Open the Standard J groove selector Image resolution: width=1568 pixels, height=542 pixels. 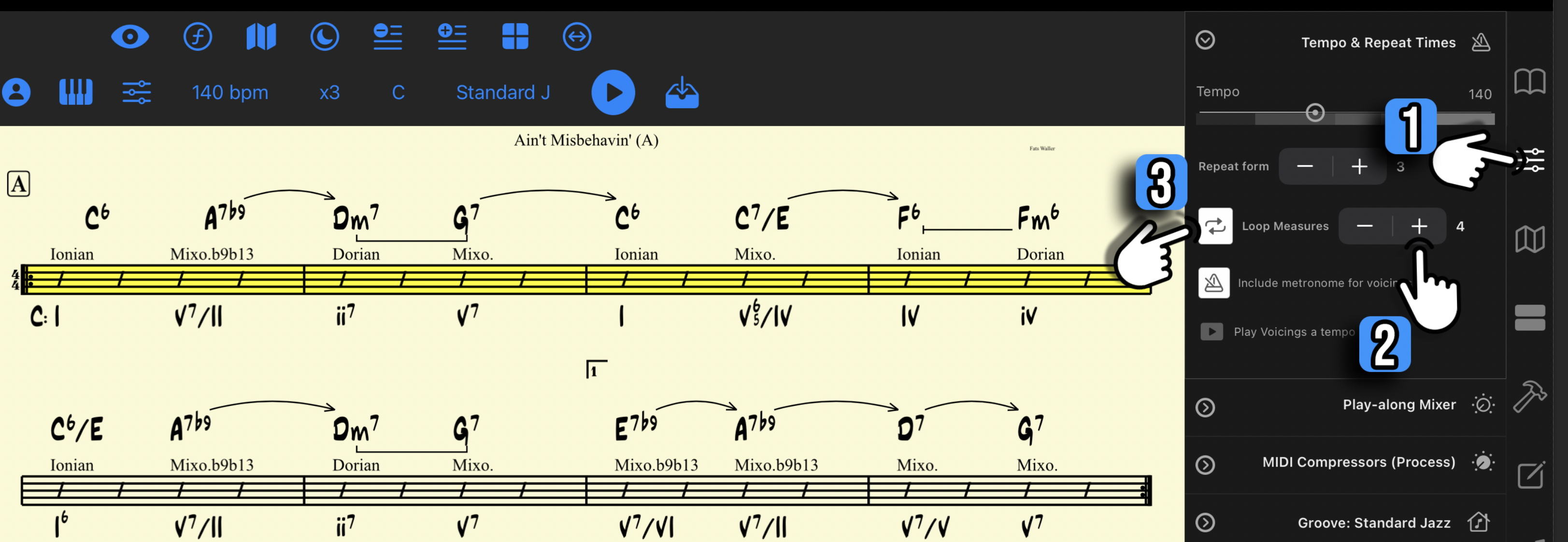pos(503,93)
